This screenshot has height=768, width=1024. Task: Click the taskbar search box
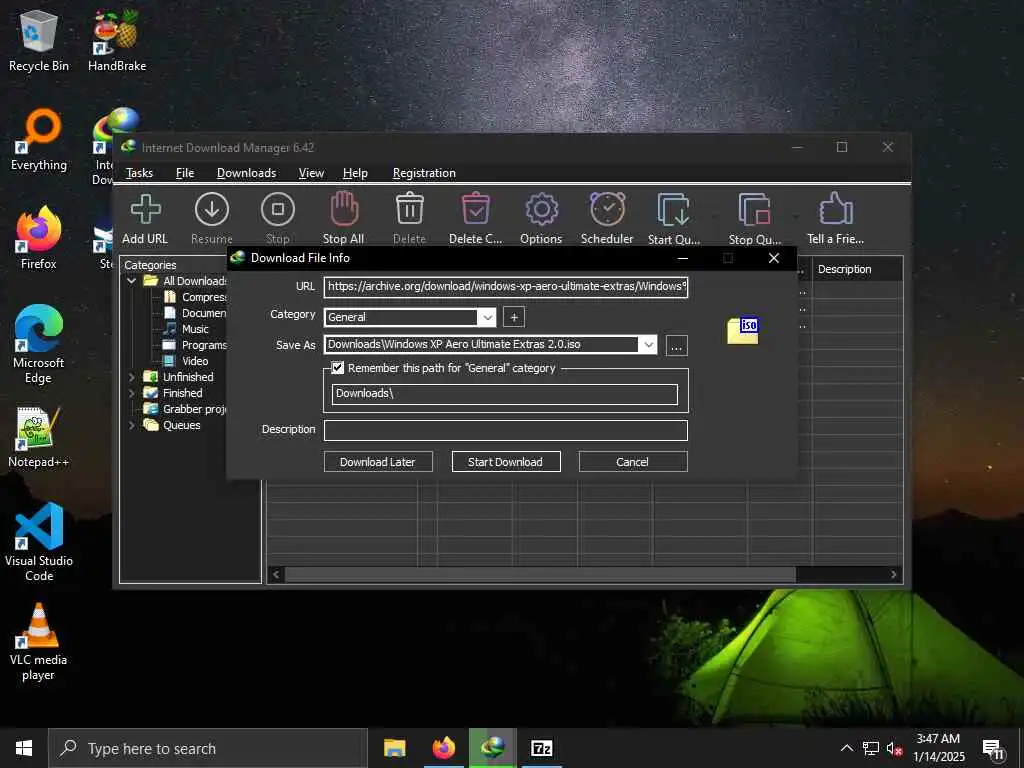click(208, 748)
